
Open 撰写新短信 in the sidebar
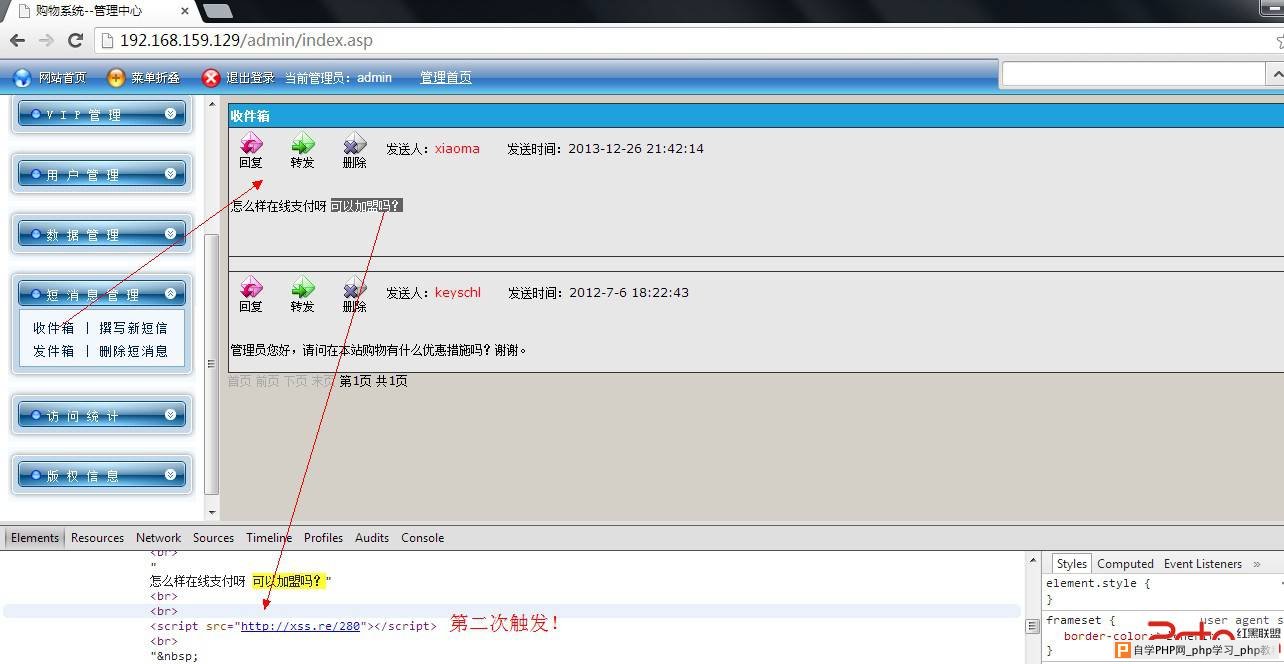click(x=133, y=328)
